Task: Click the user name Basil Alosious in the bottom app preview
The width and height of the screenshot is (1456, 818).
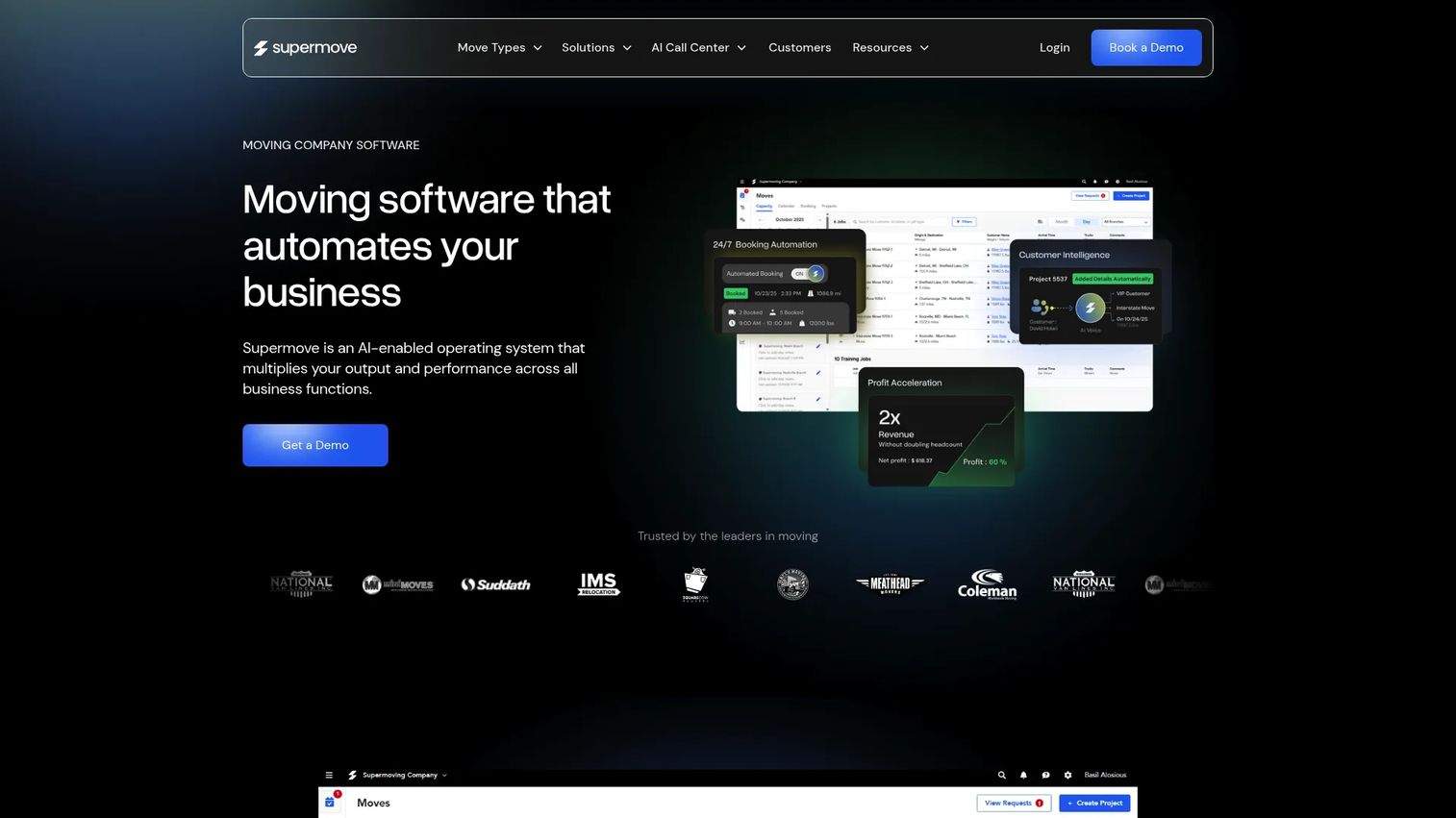Action: (1105, 775)
